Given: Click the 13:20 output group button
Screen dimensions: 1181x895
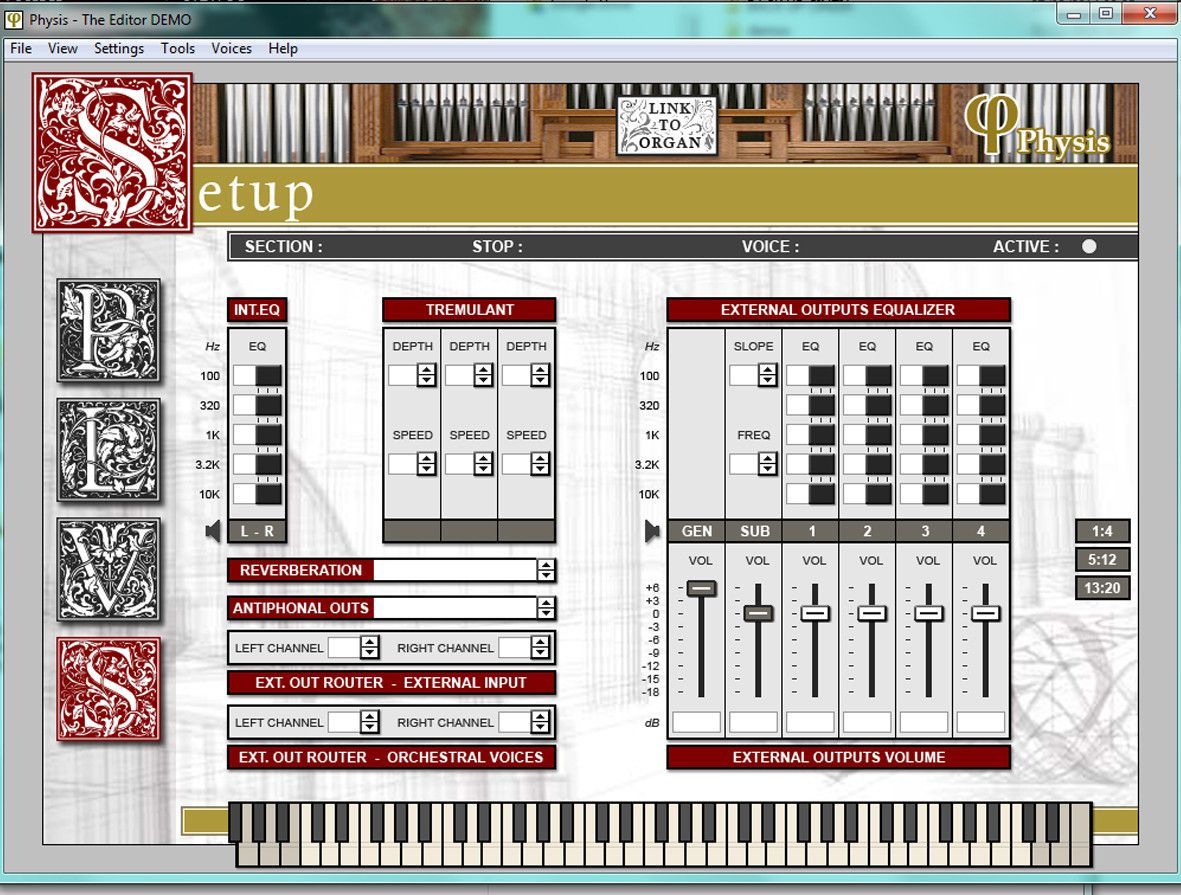Looking at the screenshot, I should pyautogui.click(x=1103, y=588).
